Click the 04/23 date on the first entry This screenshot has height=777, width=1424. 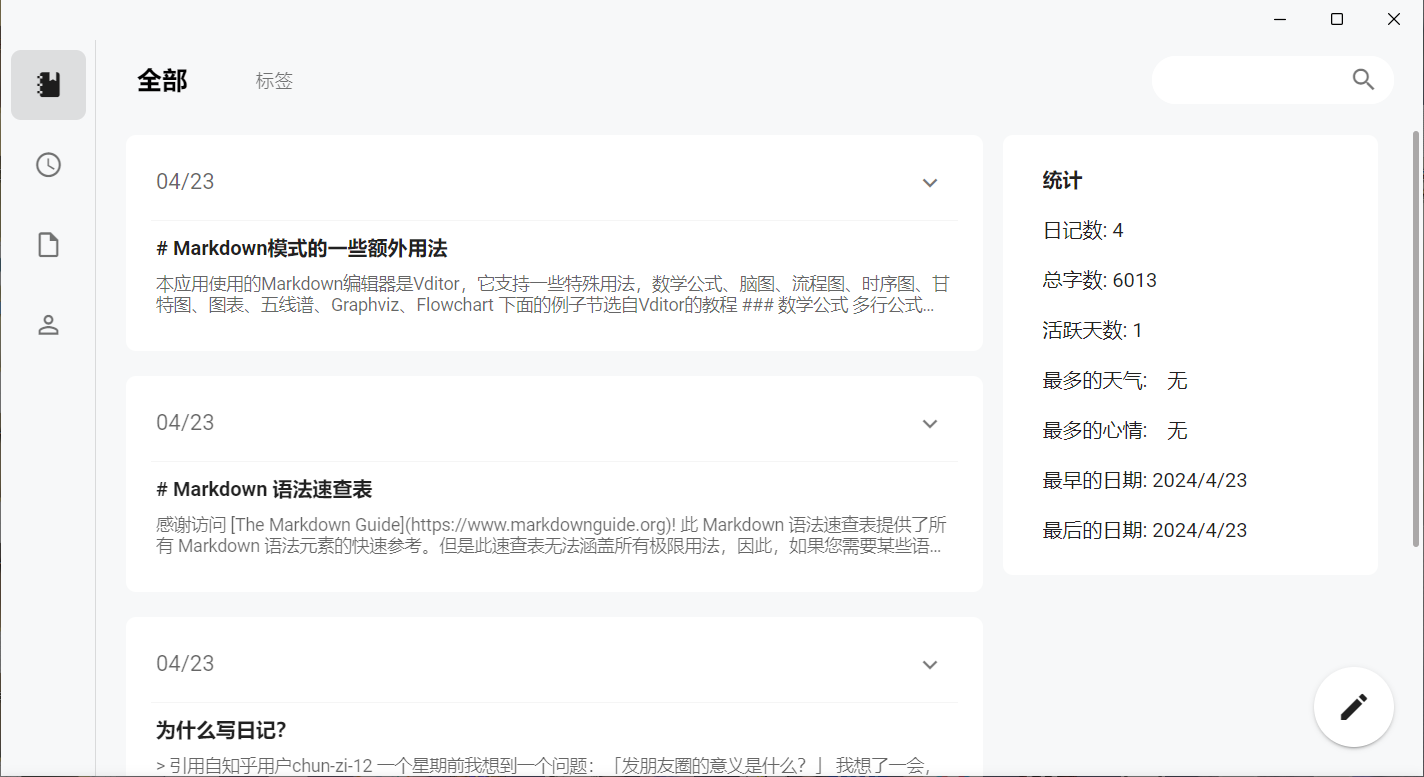click(x=185, y=181)
